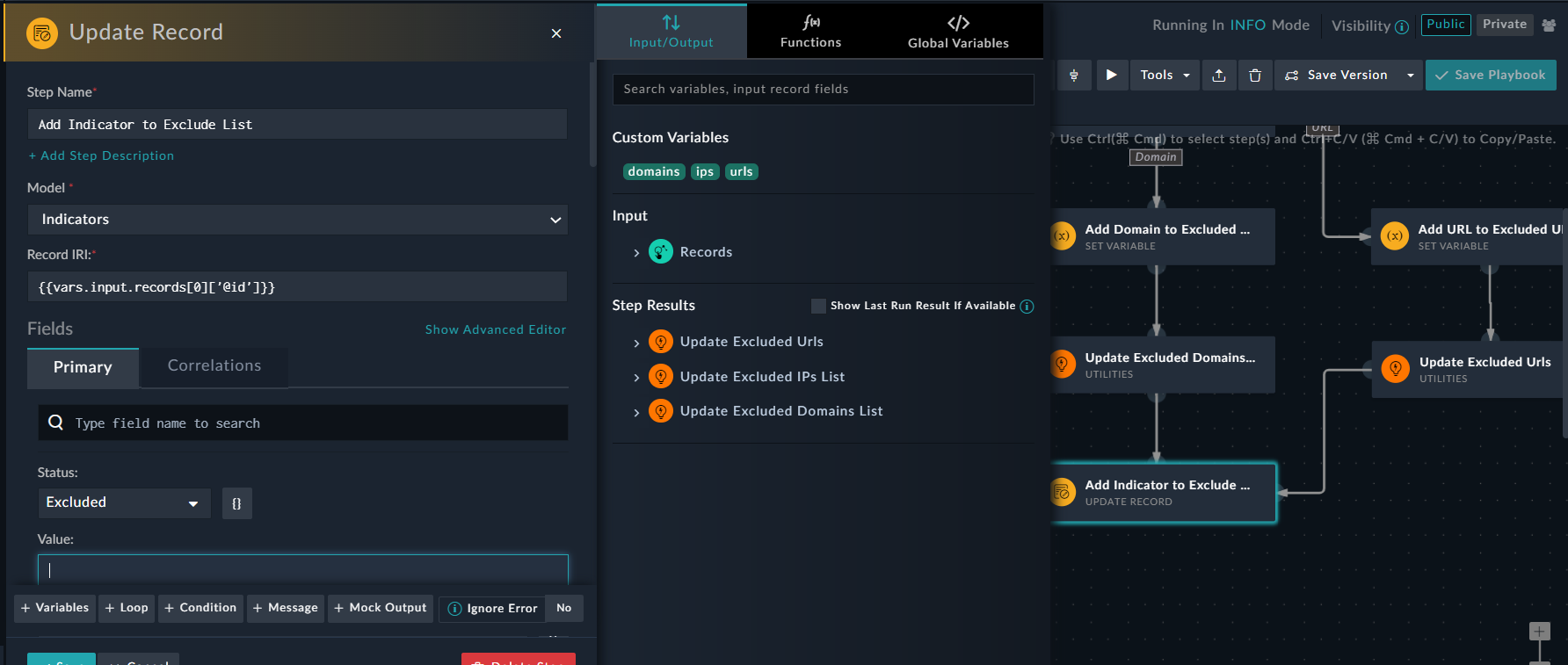Click the export upload icon
The image size is (1568, 665).
pos(1219,76)
